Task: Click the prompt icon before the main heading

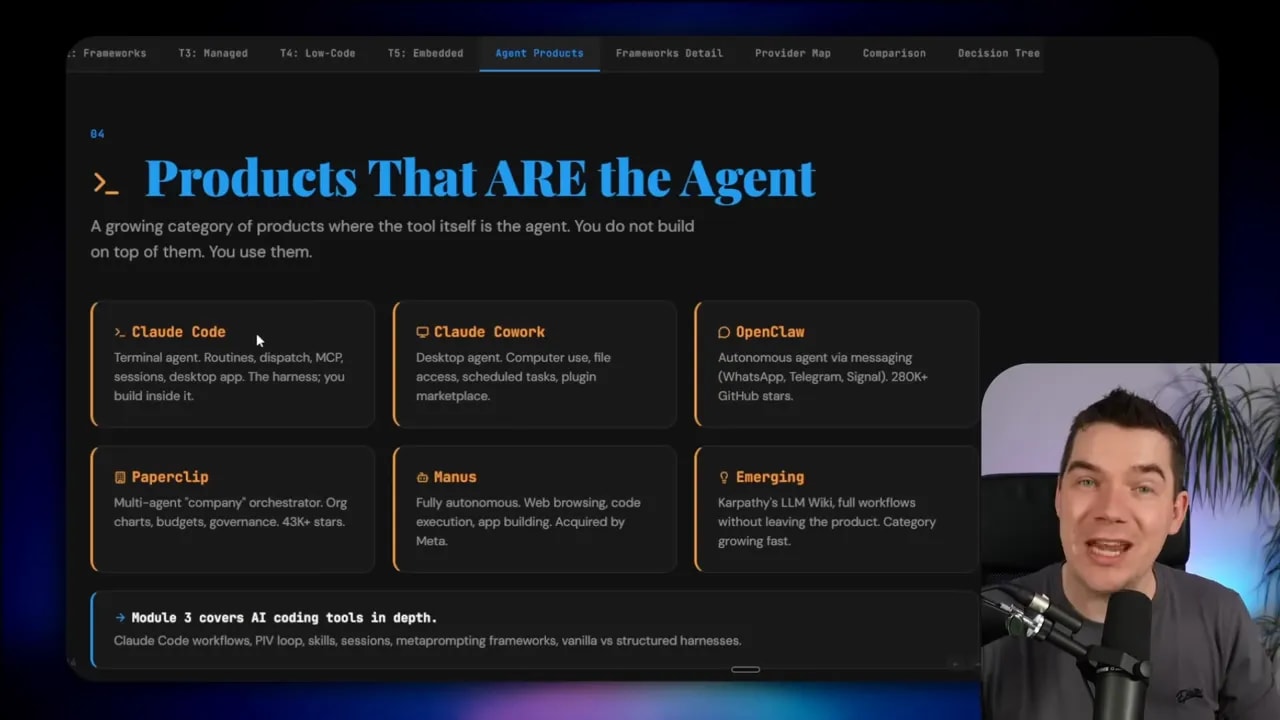Action: [106, 182]
